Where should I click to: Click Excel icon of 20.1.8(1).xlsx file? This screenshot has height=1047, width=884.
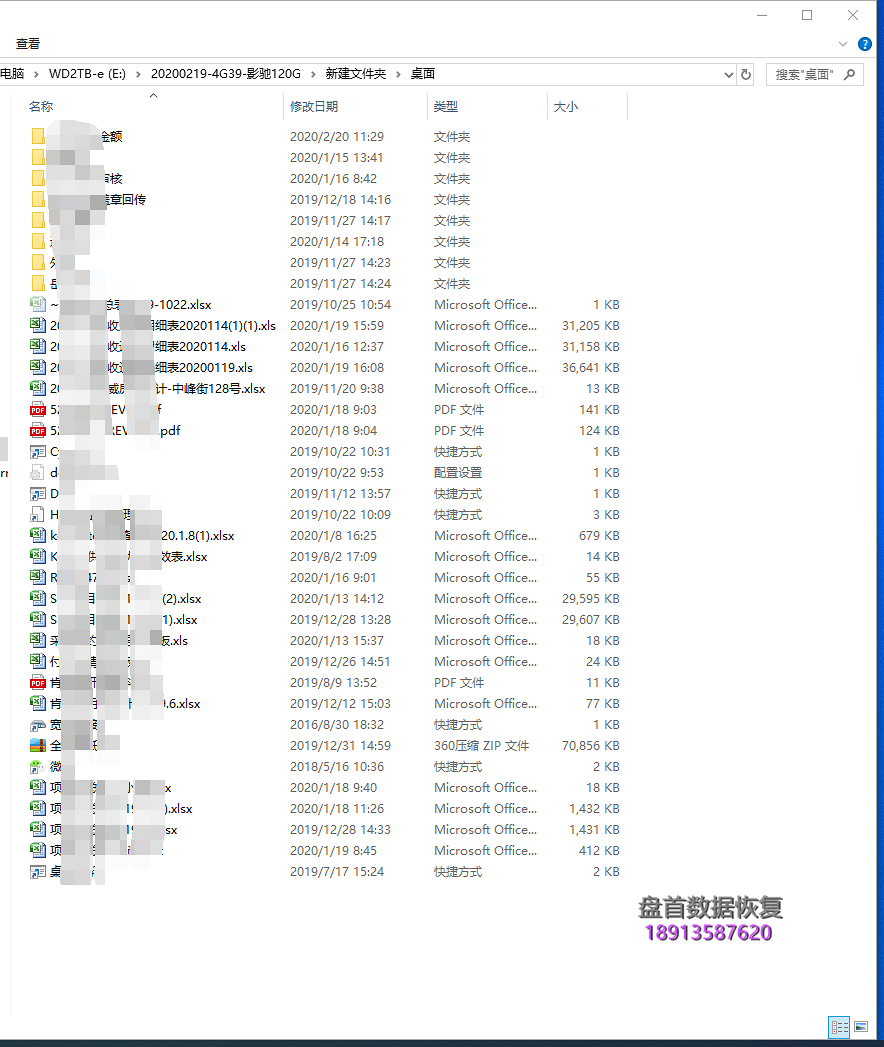point(38,536)
